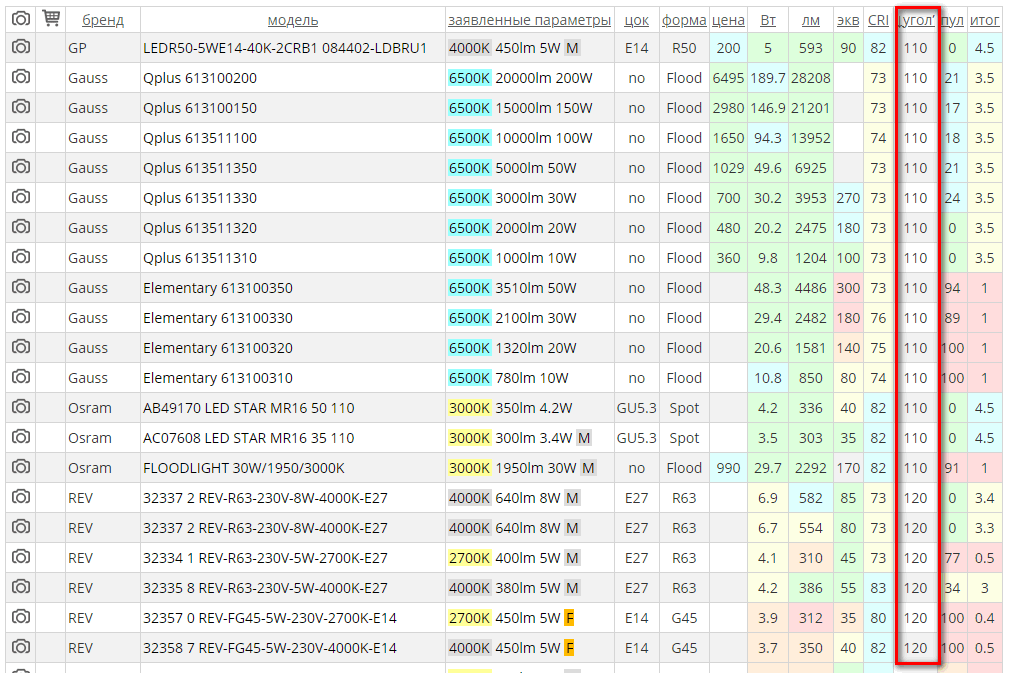Click пул value 94 in Elementary 613100350 row
Screen dimensions: 1009x673
(952, 288)
